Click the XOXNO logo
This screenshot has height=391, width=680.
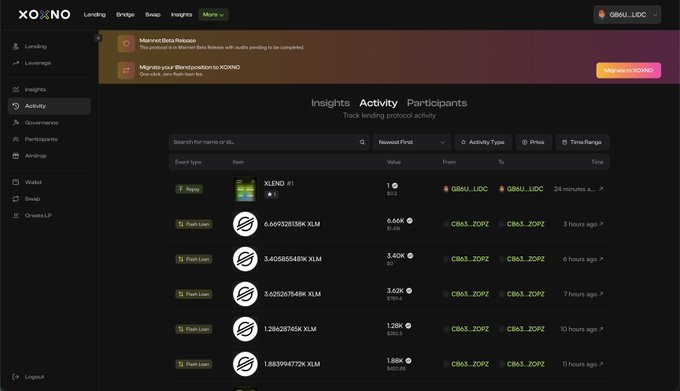(44, 14)
